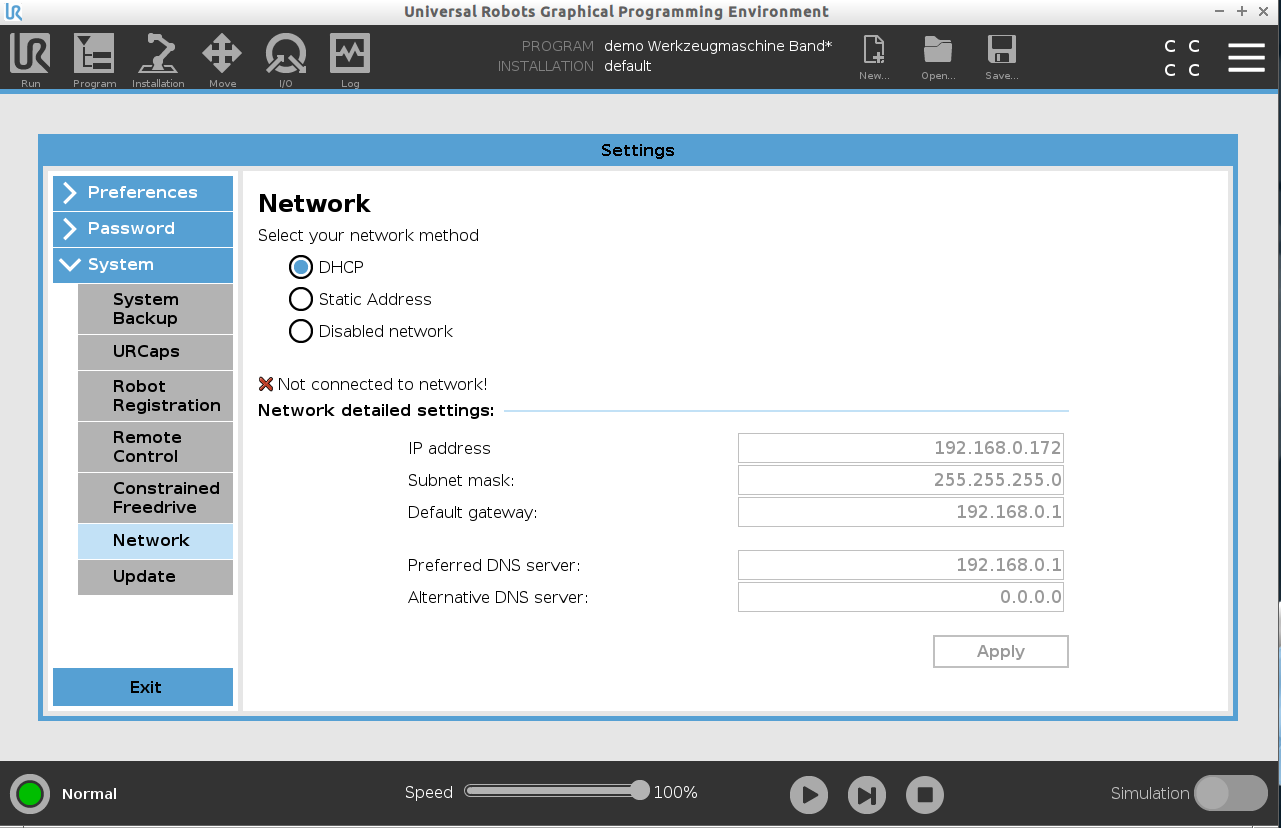The image size is (1281, 828).
Task: Open the URCaps settings page
Action: 155,352
